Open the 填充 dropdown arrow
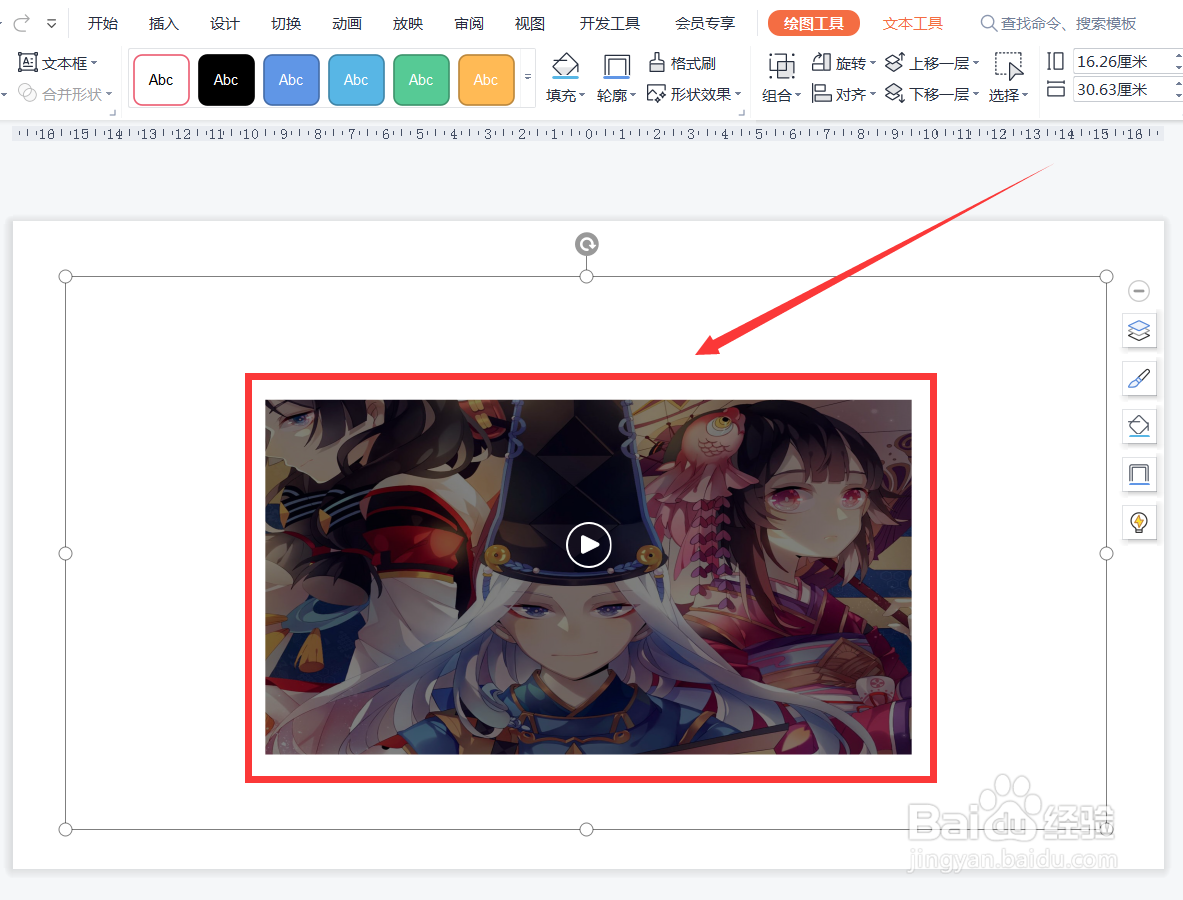The height and width of the screenshot is (900, 1183). 582,95
